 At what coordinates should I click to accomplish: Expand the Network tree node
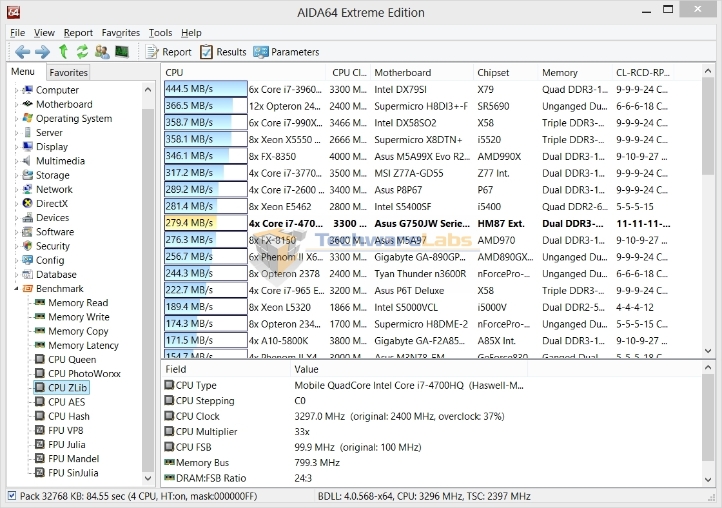16,190
